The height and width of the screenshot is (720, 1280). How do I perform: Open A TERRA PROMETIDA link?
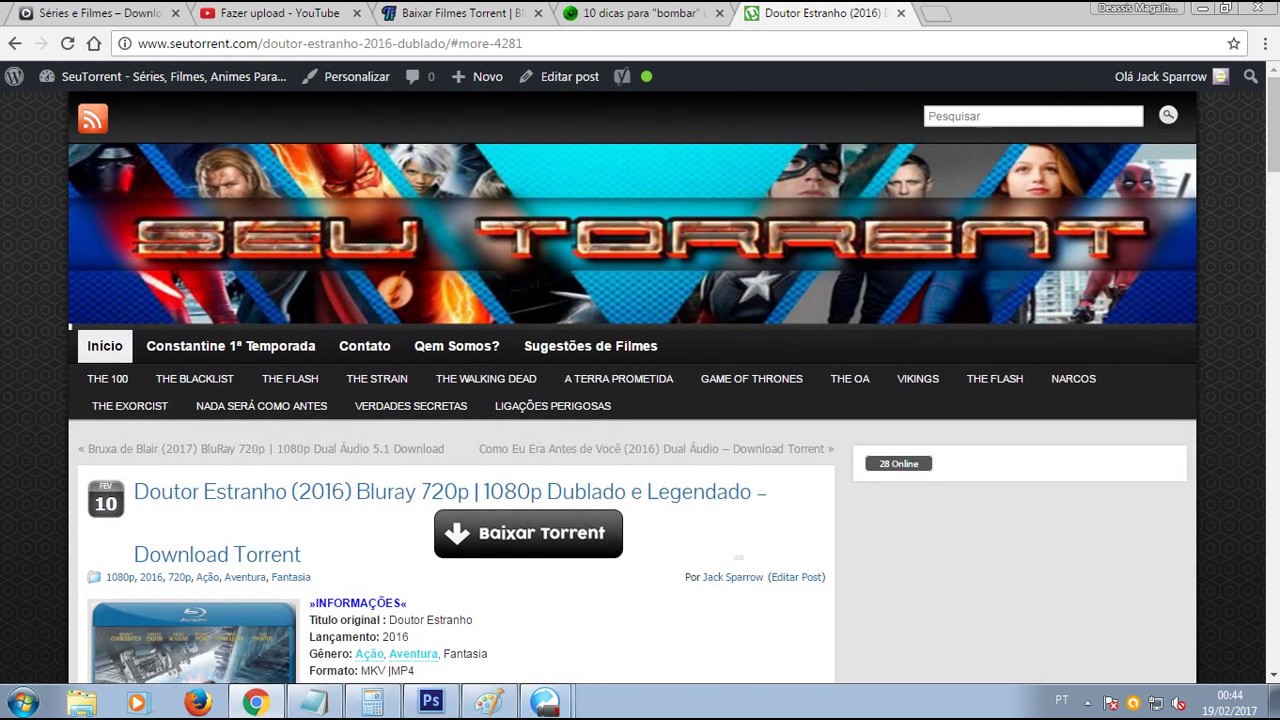pyautogui.click(x=619, y=379)
